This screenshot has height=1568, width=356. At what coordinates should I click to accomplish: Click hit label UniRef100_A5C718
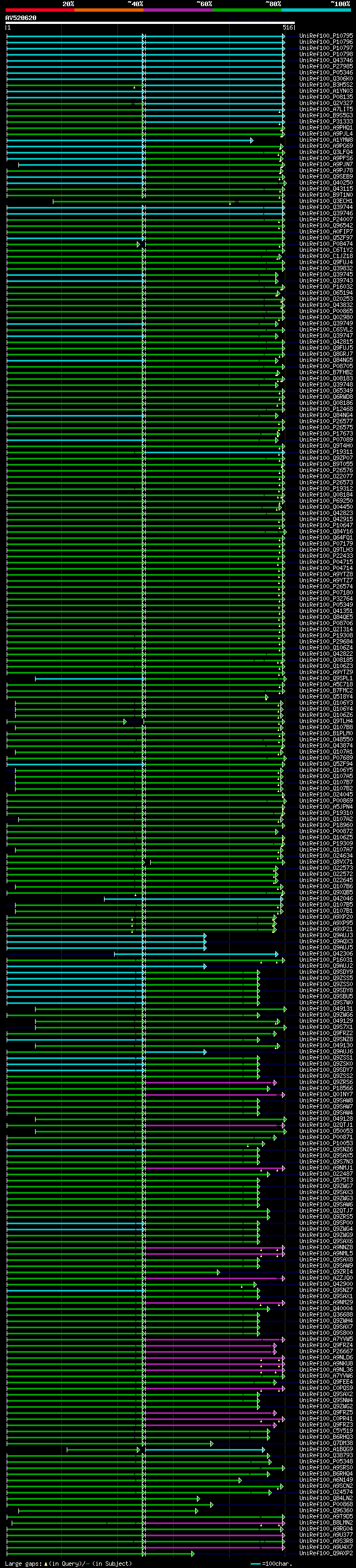click(x=326, y=684)
